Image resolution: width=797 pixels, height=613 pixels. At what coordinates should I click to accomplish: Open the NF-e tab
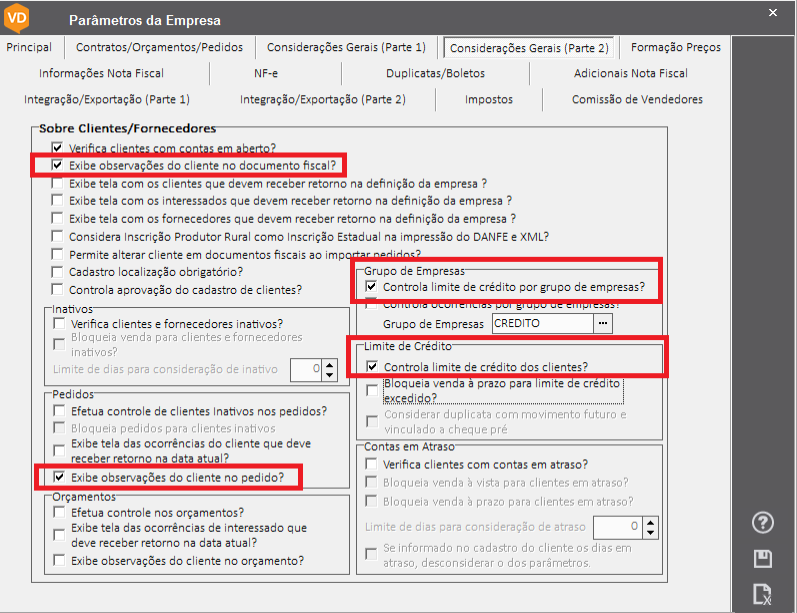pyautogui.click(x=266, y=73)
